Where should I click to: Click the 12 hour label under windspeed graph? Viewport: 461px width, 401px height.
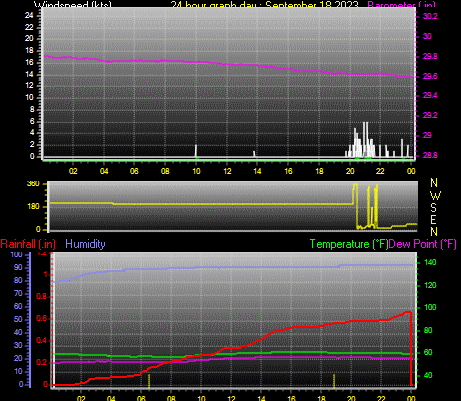point(227,171)
